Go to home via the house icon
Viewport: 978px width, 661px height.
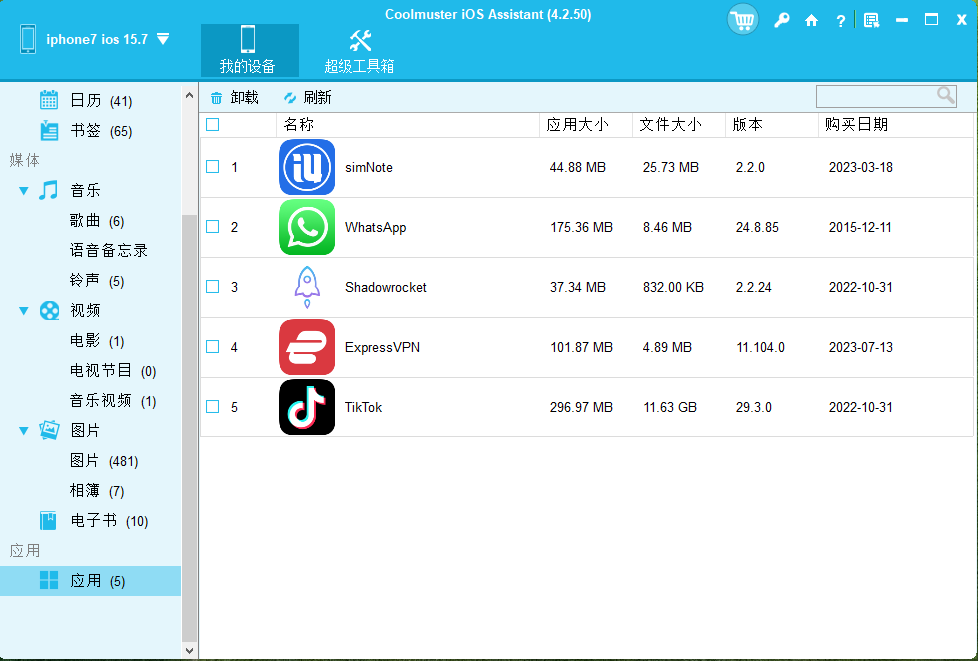[x=811, y=21]
